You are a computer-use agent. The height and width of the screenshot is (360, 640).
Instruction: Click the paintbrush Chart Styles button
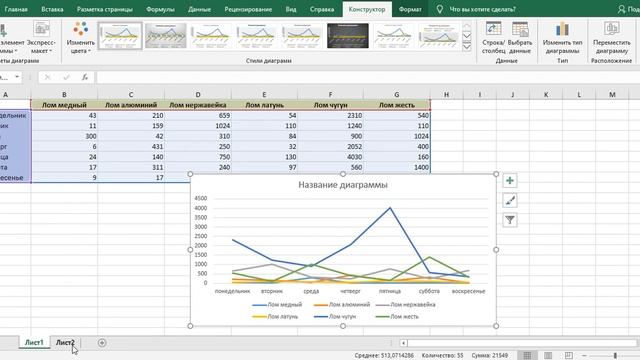[510, 200]
